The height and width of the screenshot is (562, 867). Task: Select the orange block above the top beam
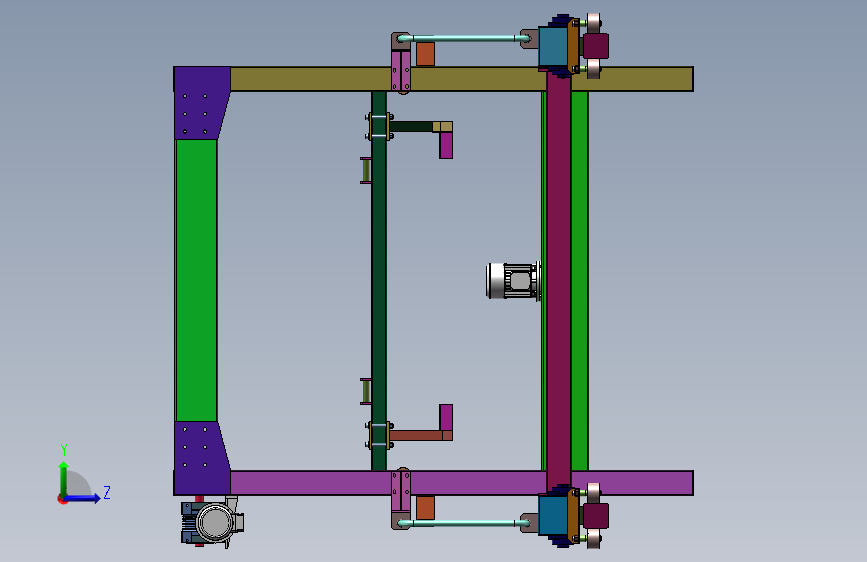425,54
